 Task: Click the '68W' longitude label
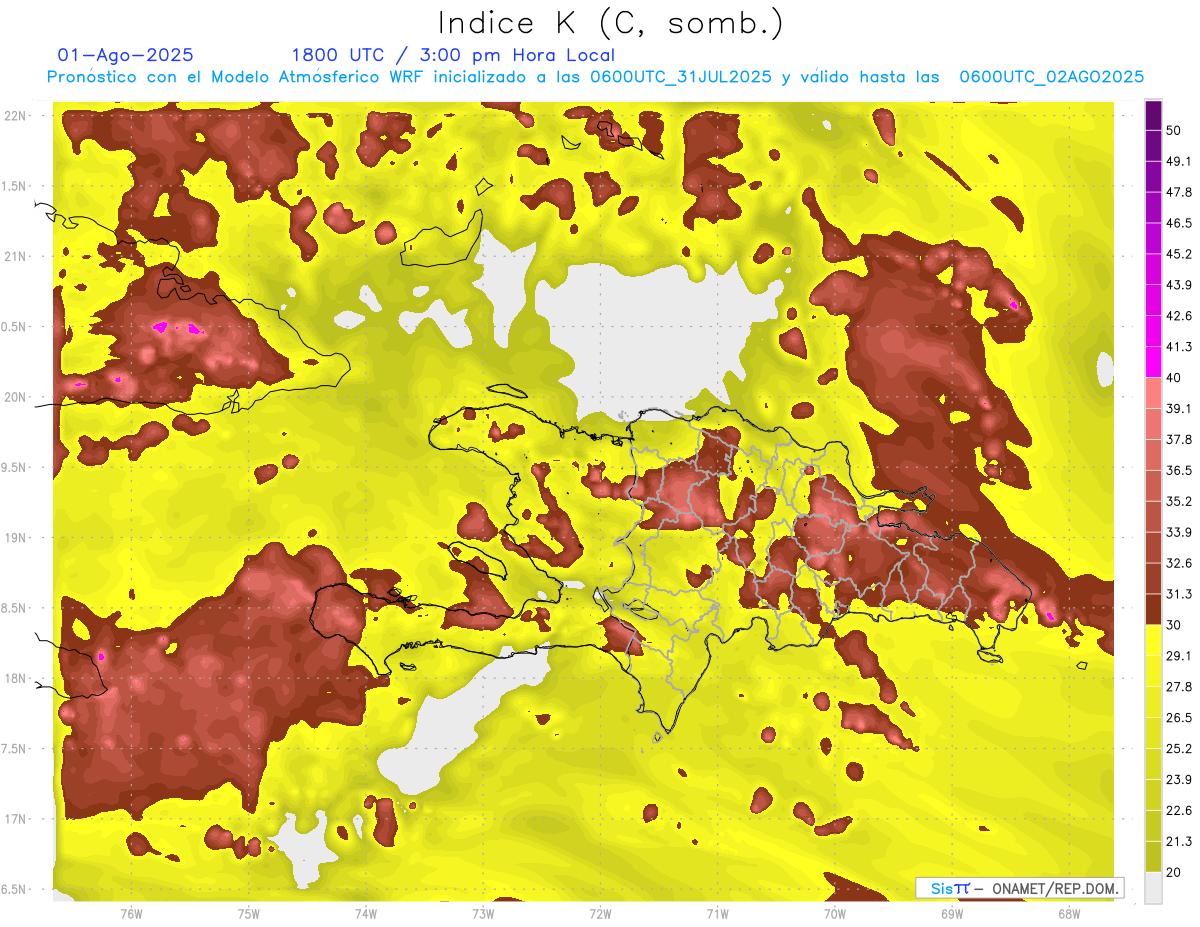[x=1069, y=913]
